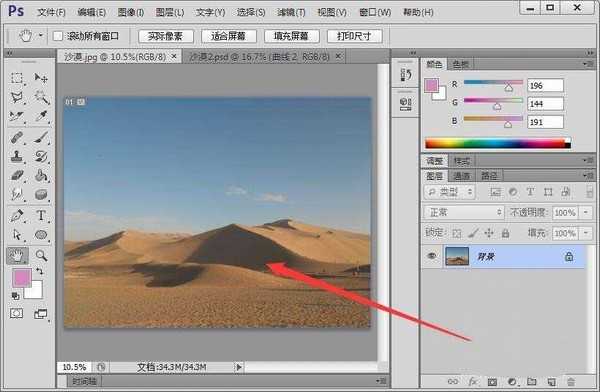
Task: Toggle smart object layer filter
Action: [566, 192]
